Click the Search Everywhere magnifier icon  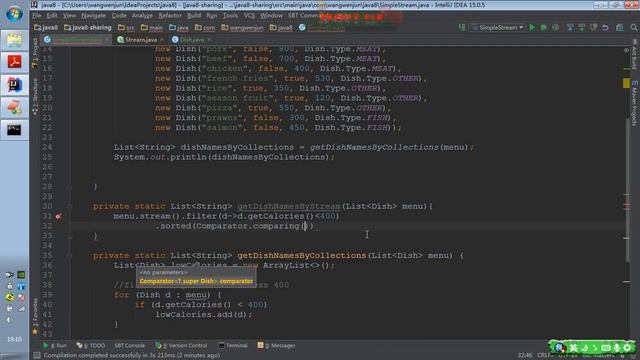point(633,27)
